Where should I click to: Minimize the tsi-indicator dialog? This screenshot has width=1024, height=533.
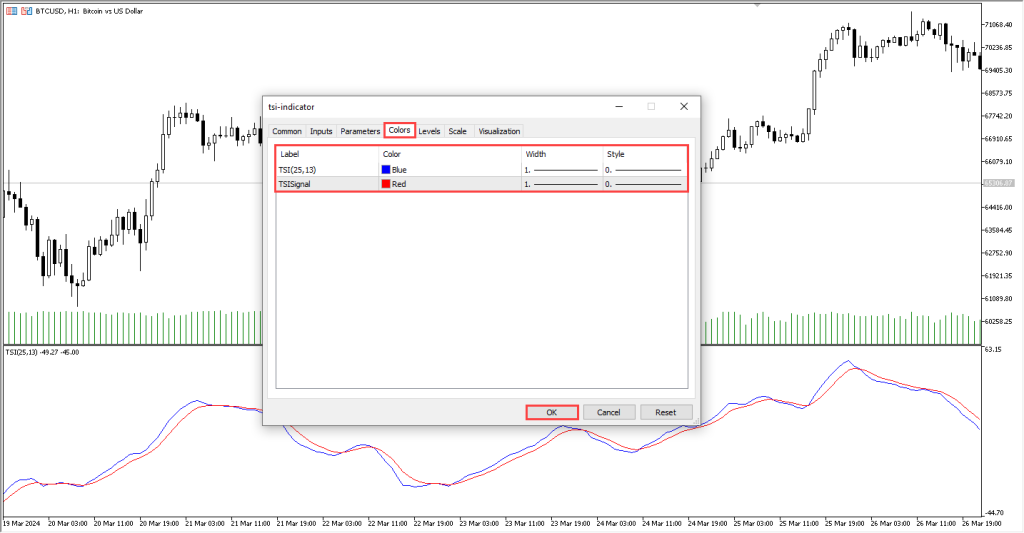(x=619, y=106)
